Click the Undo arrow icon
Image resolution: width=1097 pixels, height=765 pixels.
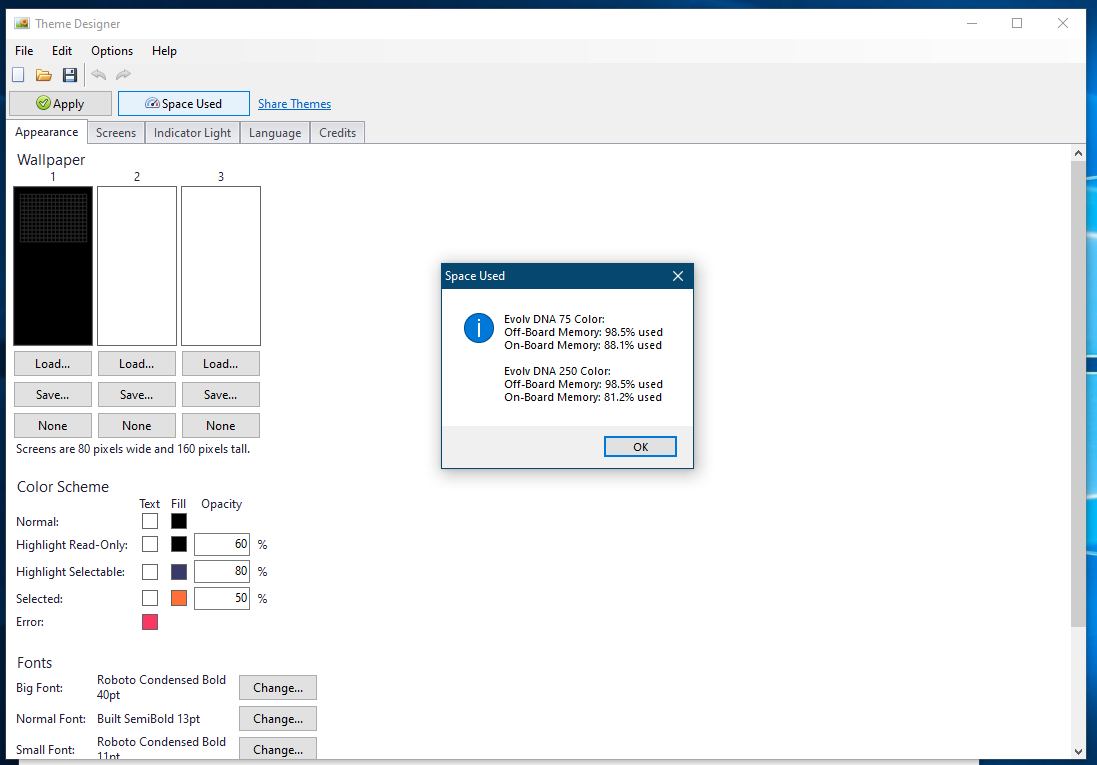[x=98, y=75]
